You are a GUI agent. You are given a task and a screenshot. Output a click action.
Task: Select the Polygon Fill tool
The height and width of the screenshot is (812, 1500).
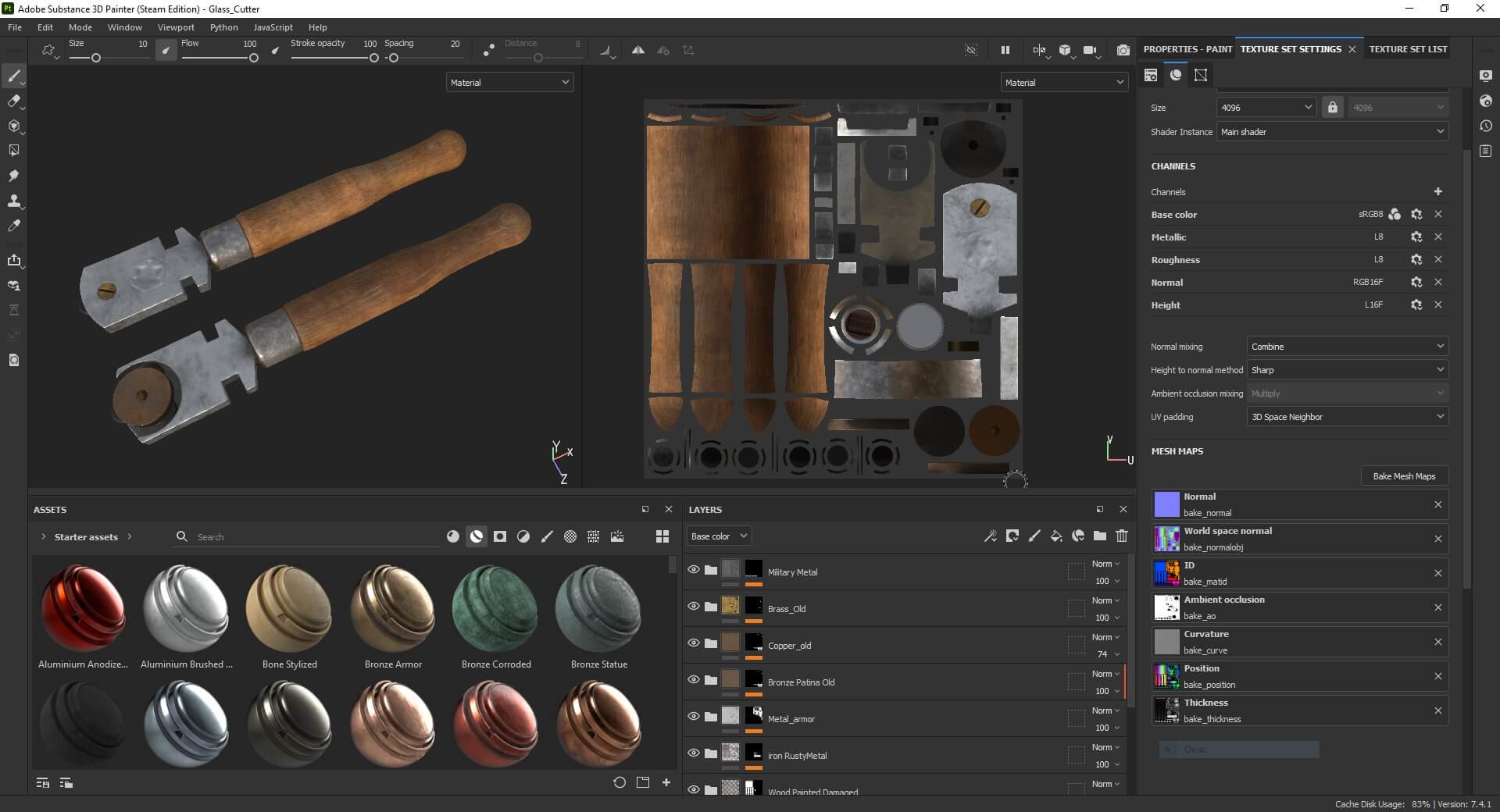[13, 151]
